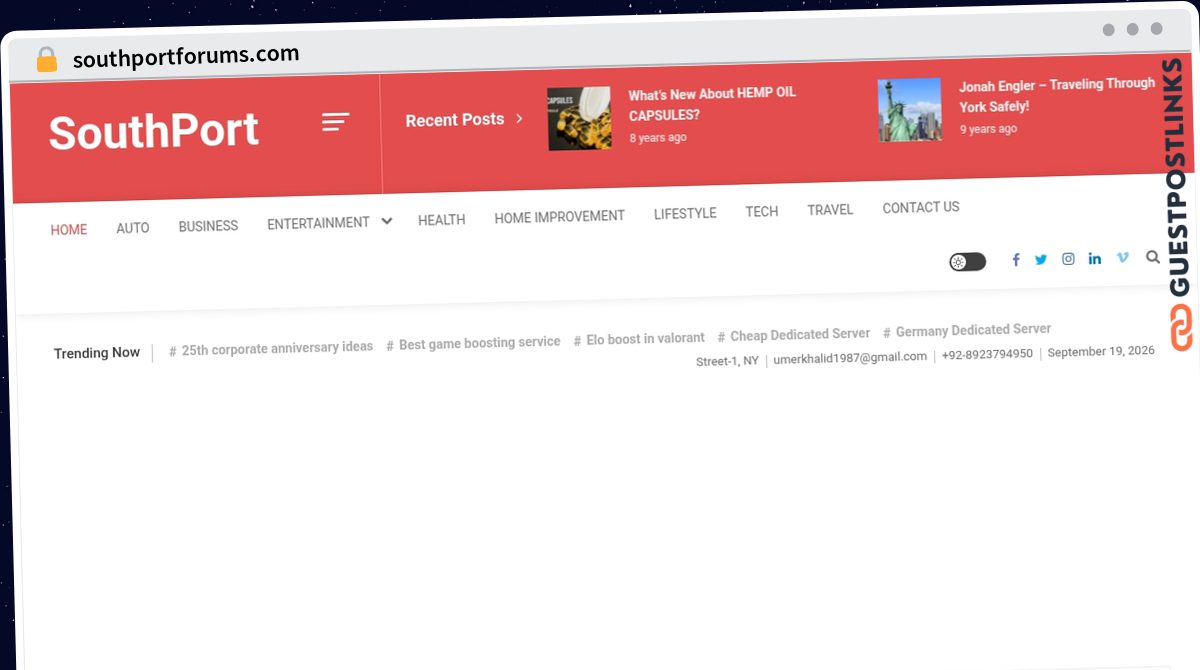Click the '8 years ago' post timestamp

coord(658,138)
